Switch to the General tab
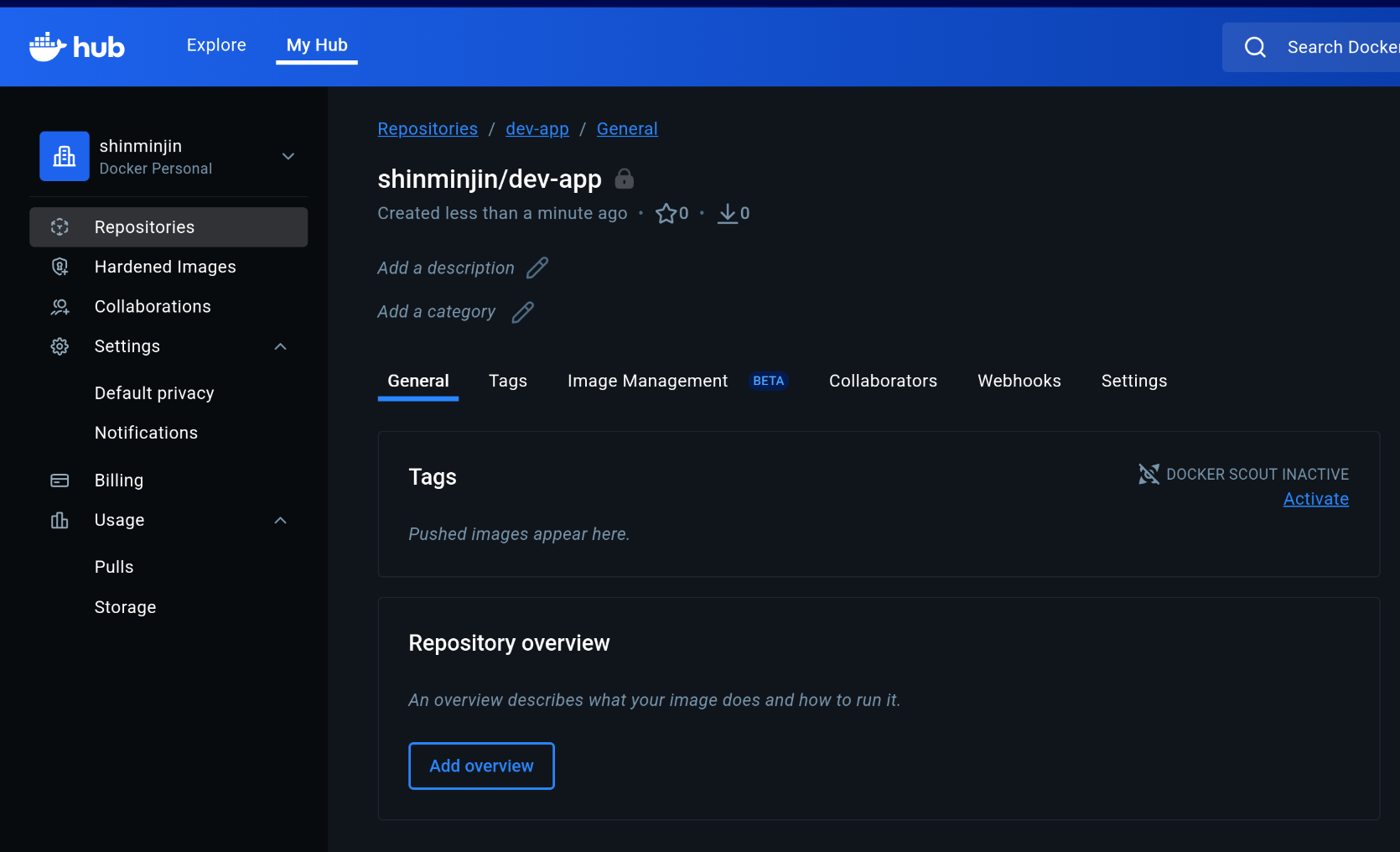 (x=418, y=381)
